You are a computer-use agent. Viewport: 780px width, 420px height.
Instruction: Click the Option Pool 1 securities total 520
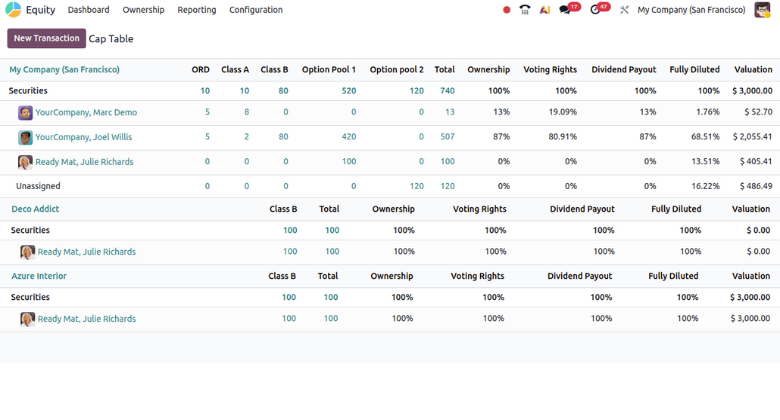point(348,91)
